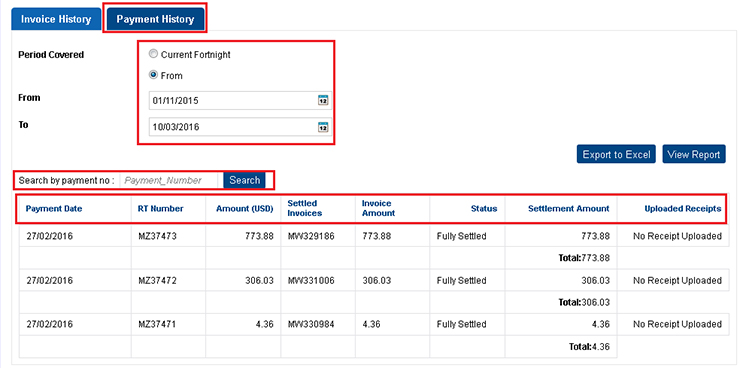Click the Total:773.88 cell
This screenshot has width=740, height=368.
coord(584,258)
